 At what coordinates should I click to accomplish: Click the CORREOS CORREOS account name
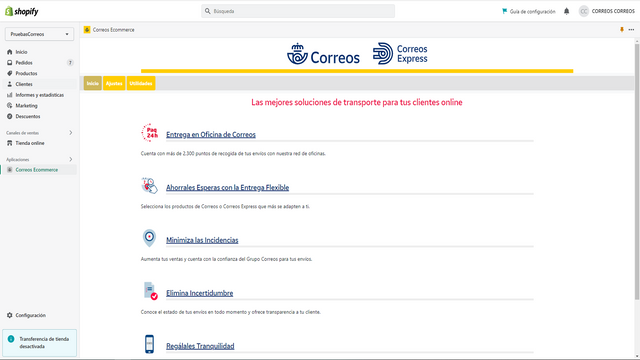(613, 11)
